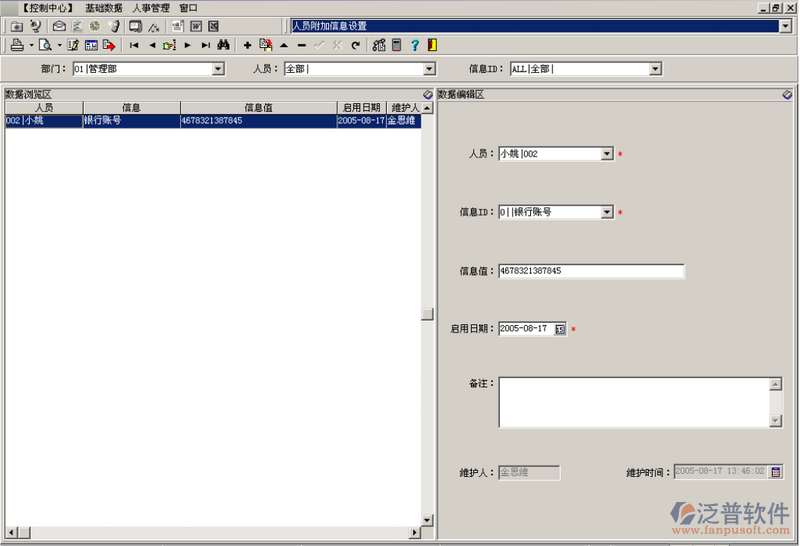The height and width of the screenshot is (546, 800).
Task: Click the 信息值 column header
Action: click(x=258, y=108)
